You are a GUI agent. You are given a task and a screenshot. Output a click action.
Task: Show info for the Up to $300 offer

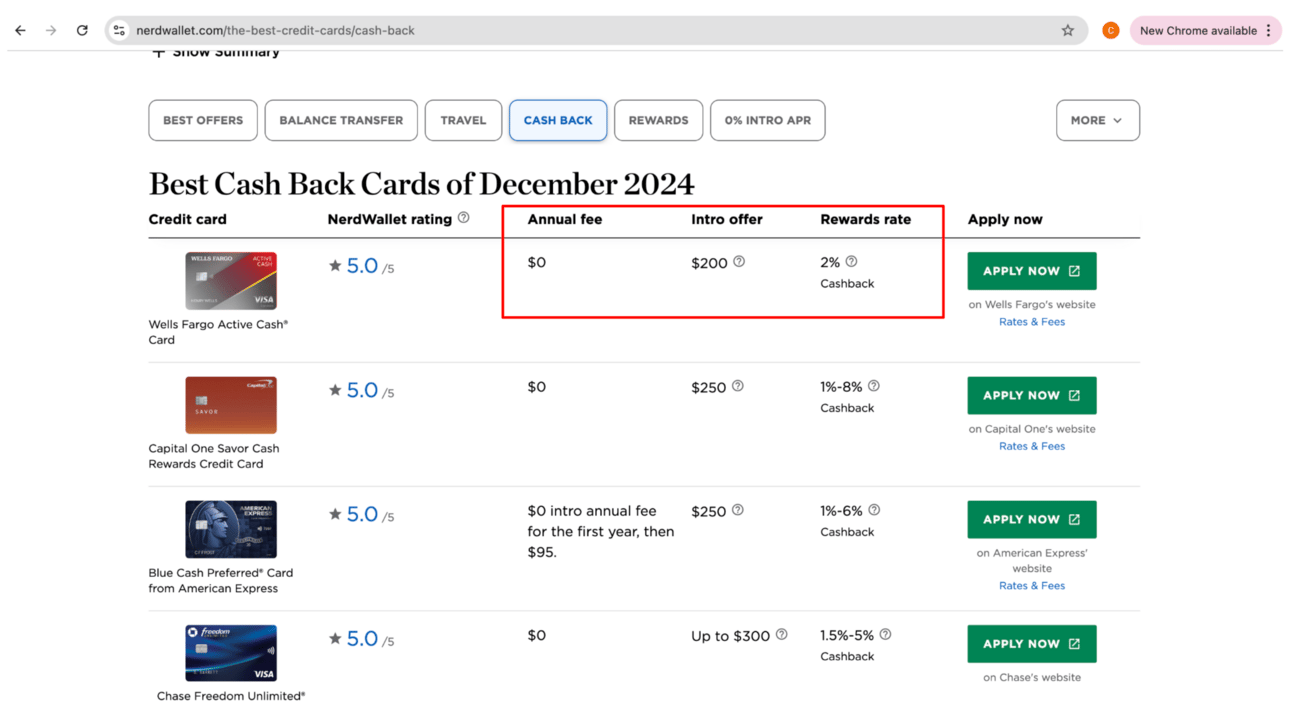point(782,634)
